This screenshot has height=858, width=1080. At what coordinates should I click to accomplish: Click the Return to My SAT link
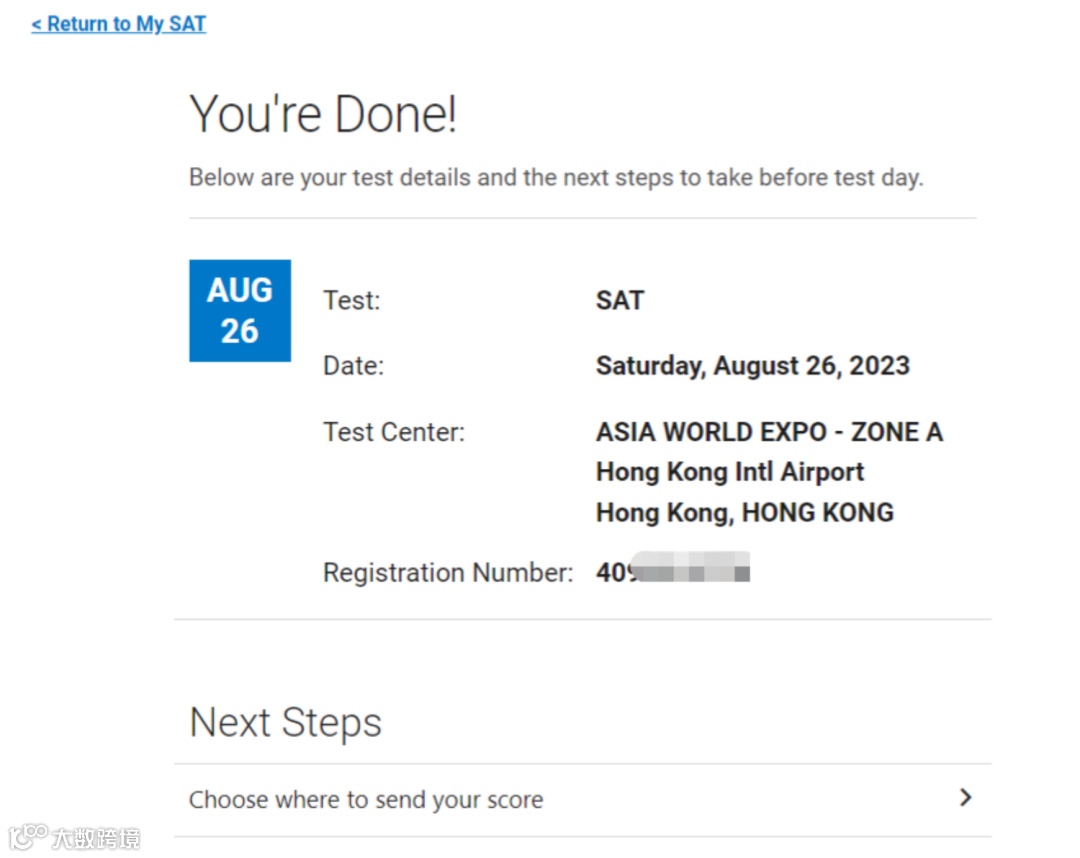point(119,24)
